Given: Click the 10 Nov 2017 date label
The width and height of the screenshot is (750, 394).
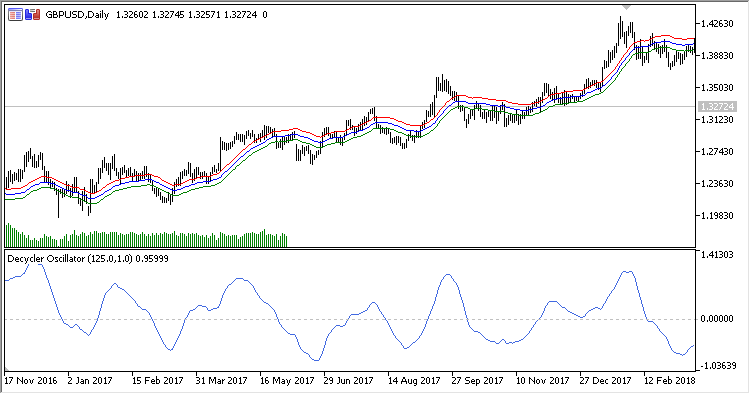Looking at the screenshot, I should [x=542, y=381].
